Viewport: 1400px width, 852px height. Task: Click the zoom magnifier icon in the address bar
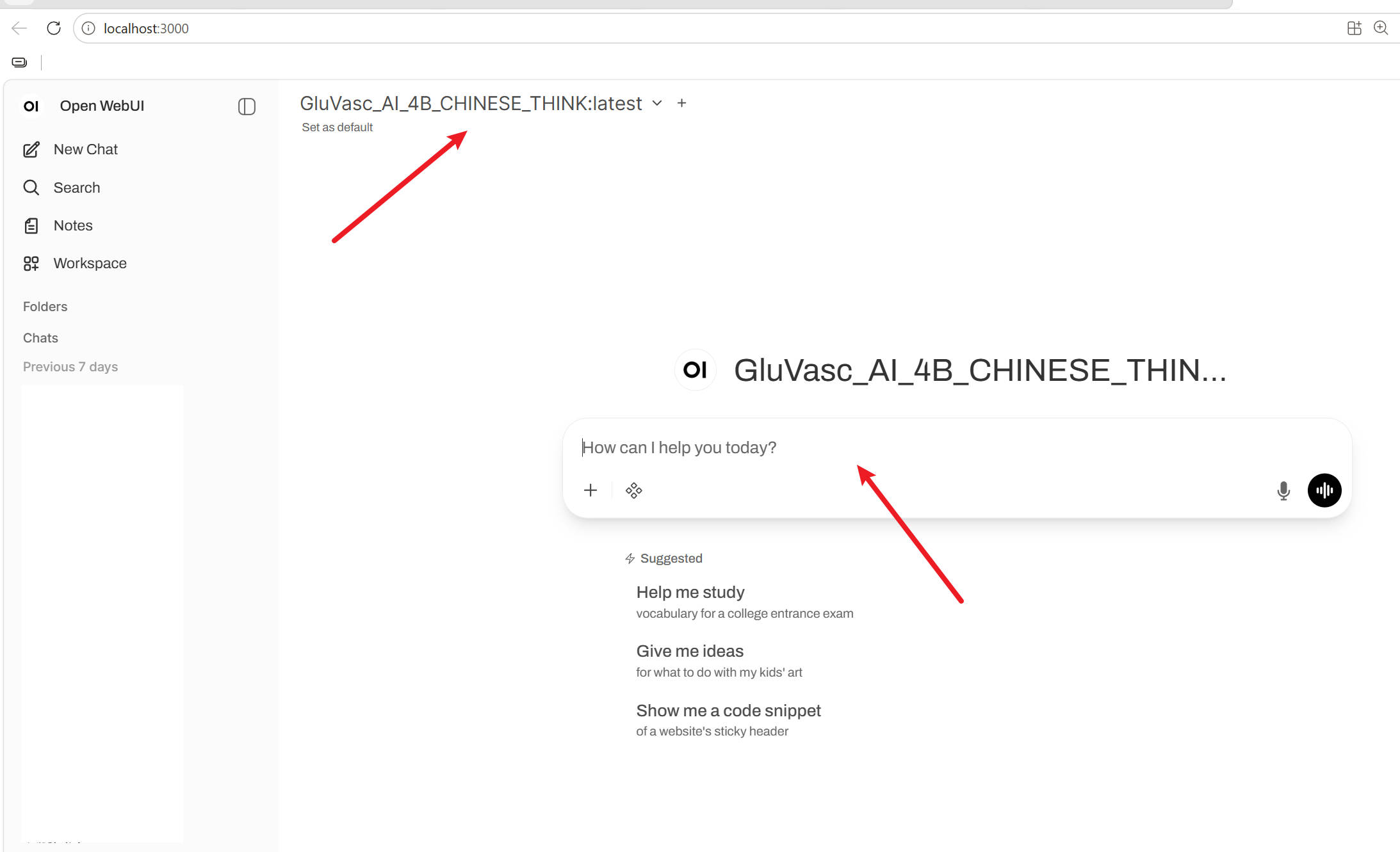(x=1381, y=28)
